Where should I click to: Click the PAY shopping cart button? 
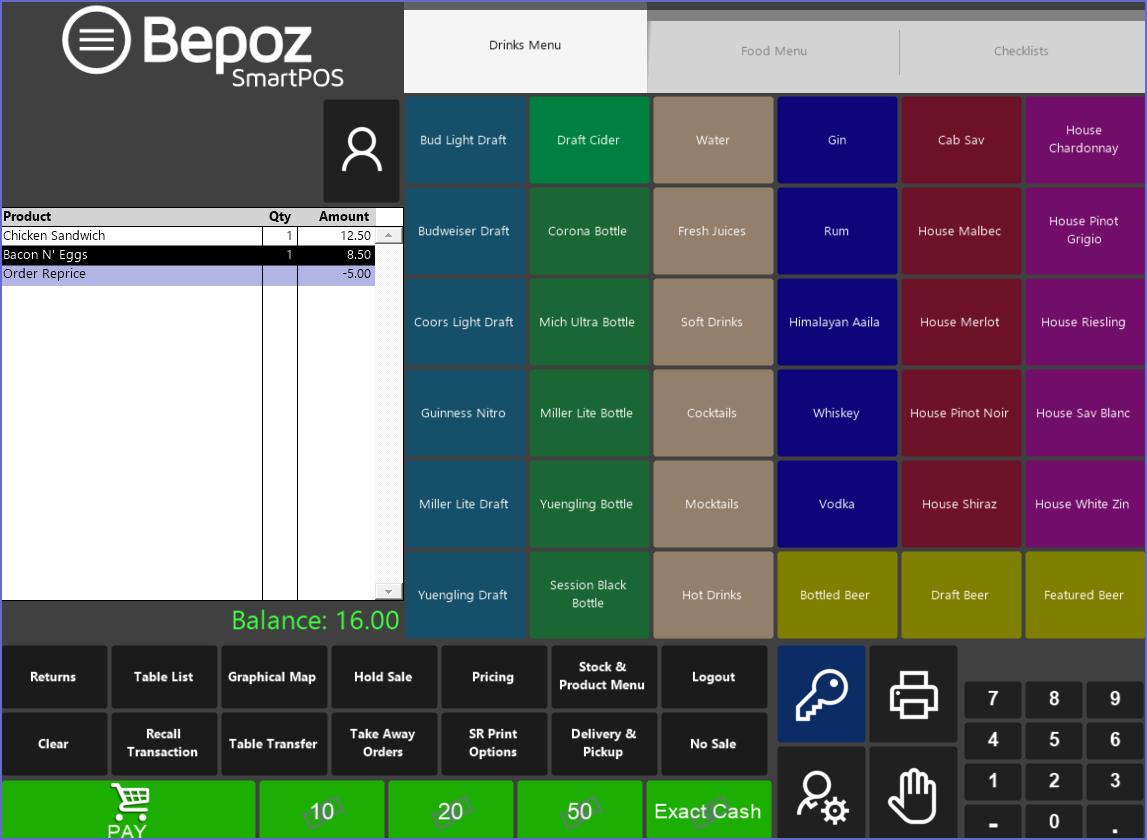click(x=129, y=810)
